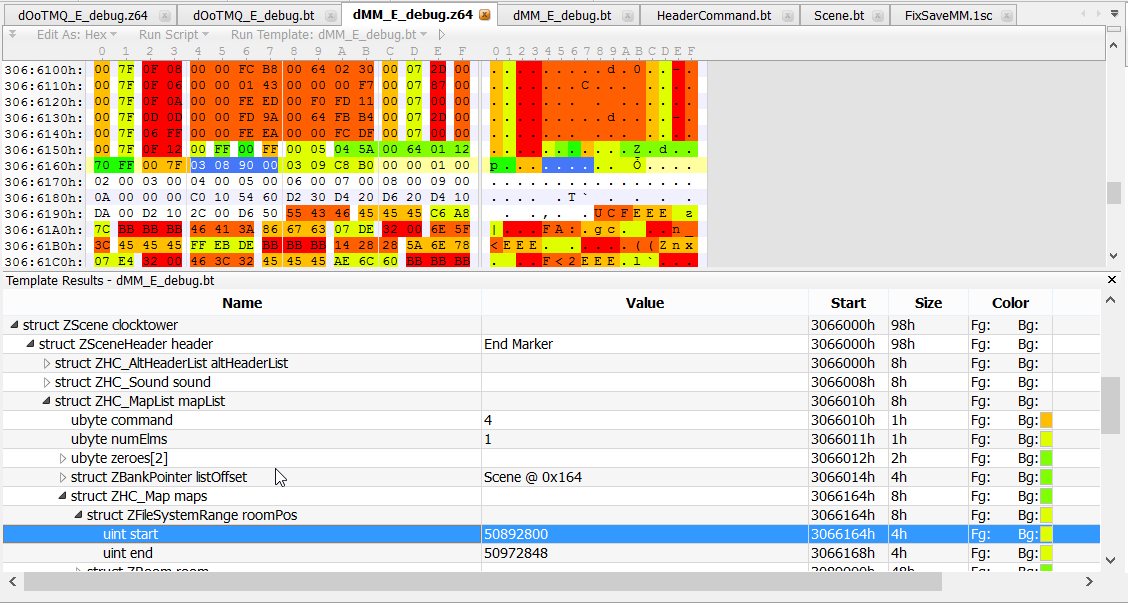The image size is (1128, 603).
Task: Collapse struct ZSceneHeader header
Action: [x=30, y=344]
